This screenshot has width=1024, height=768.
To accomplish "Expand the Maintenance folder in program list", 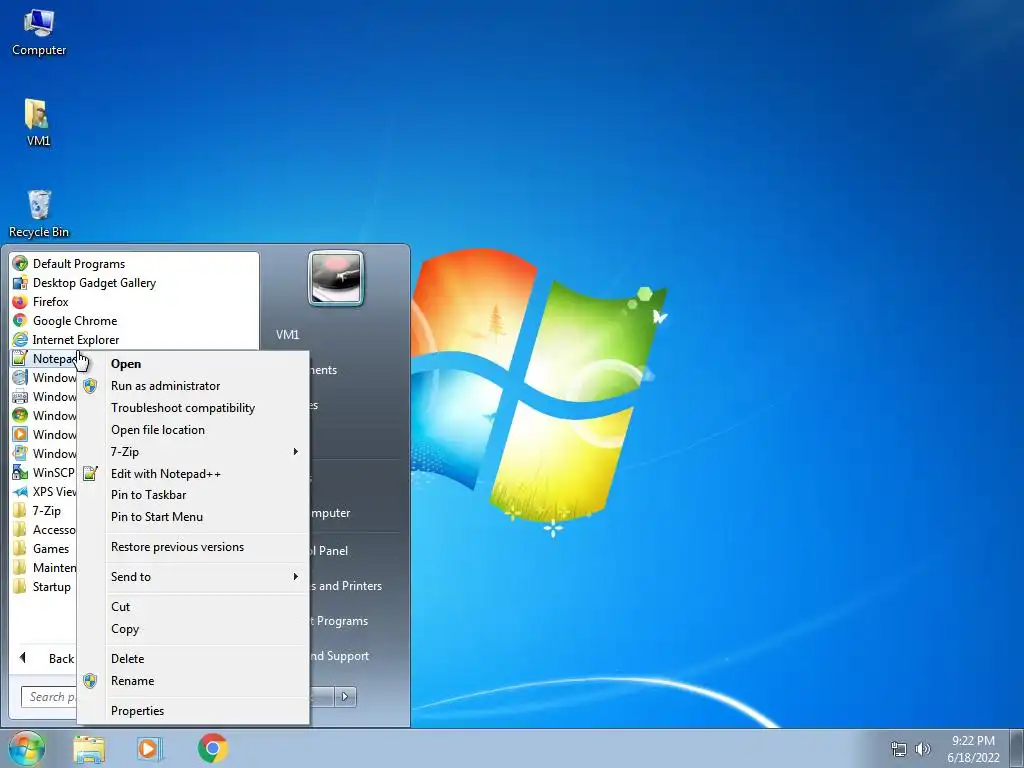I will pyautogui.click(x=43, y=568).
